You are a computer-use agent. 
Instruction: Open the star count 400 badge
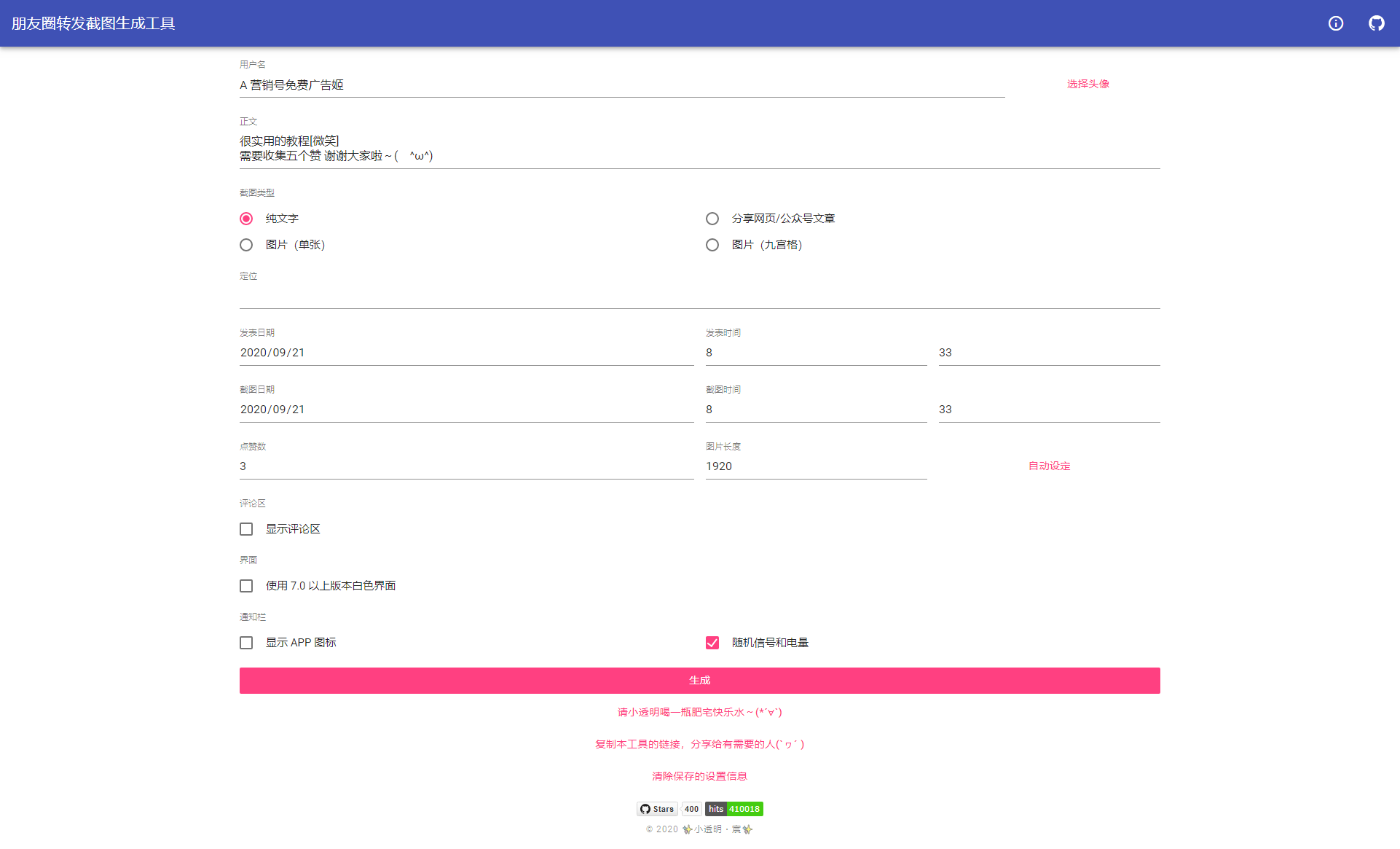coord(691,809)
